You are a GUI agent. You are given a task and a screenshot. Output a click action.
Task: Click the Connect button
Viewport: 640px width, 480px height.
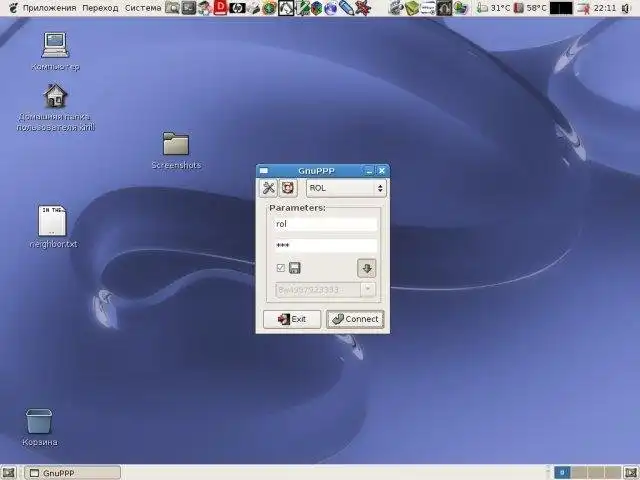355,319
